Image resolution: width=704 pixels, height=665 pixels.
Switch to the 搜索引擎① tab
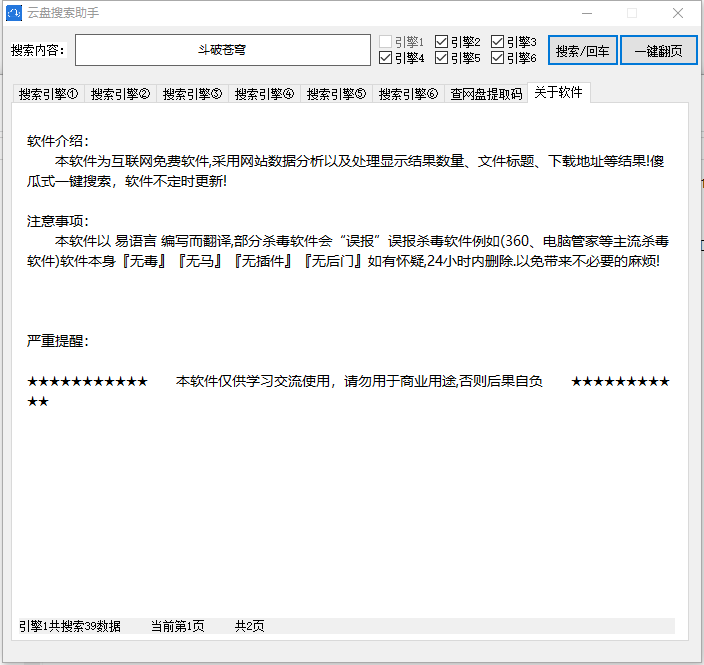[48, 94]
